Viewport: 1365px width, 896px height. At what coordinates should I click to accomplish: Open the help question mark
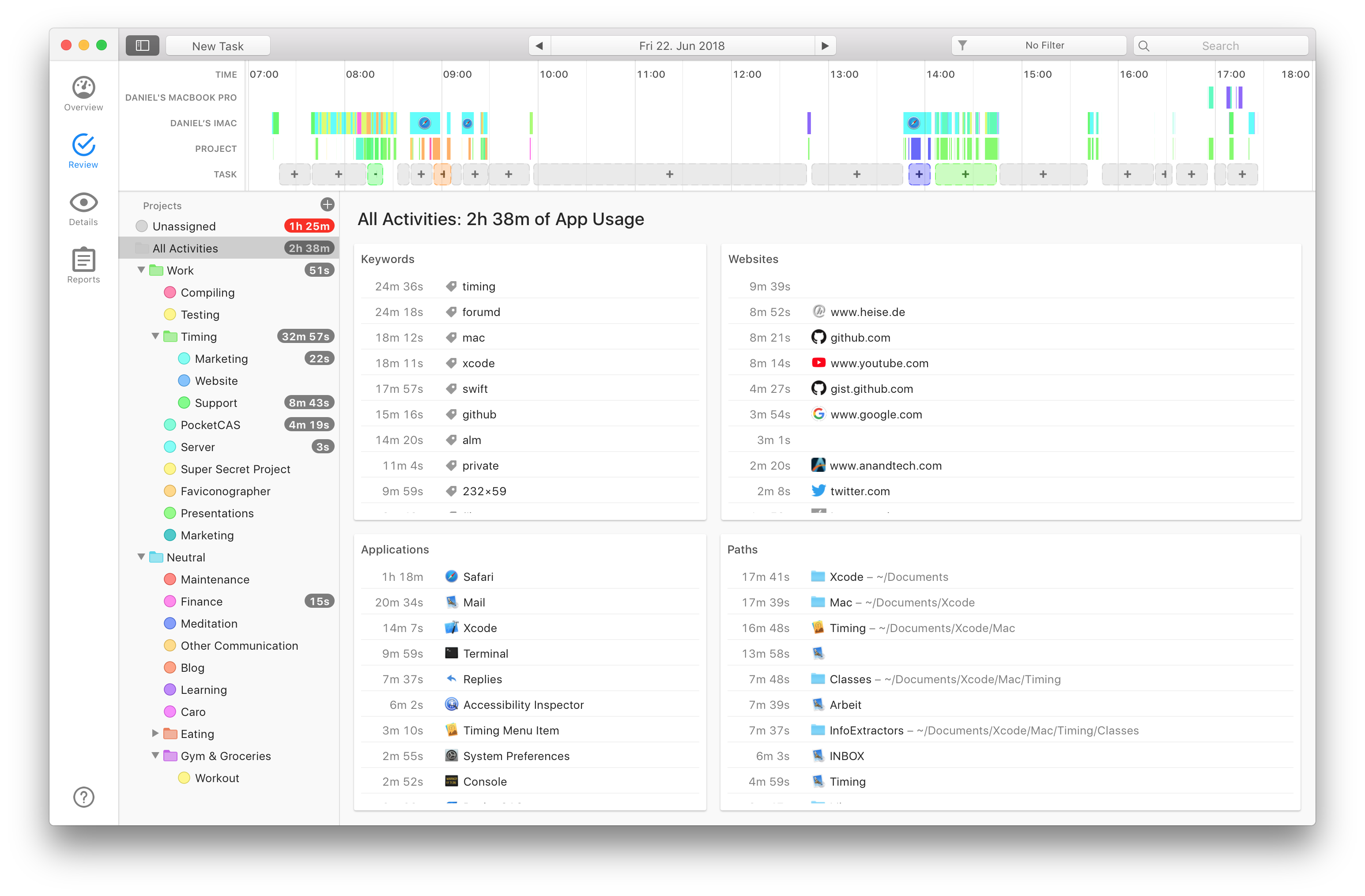(x=84, y=797)
